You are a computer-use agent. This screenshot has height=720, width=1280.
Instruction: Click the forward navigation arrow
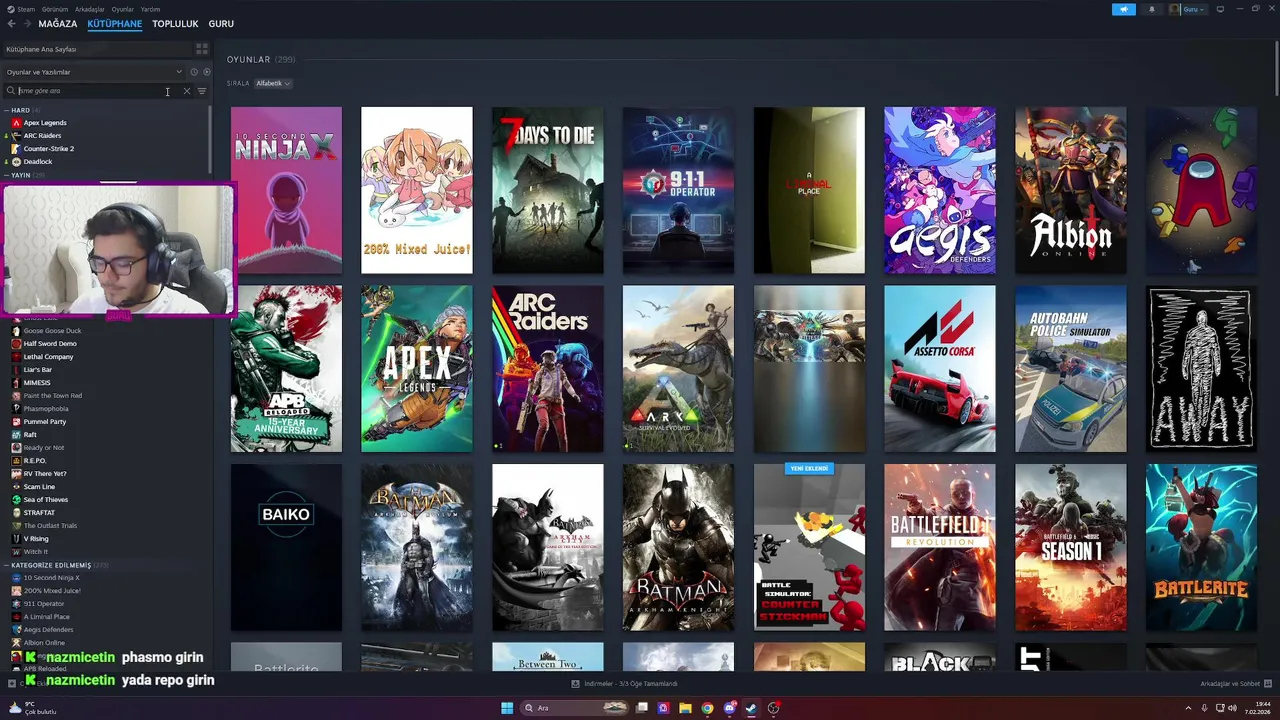(x=26, y=24)
